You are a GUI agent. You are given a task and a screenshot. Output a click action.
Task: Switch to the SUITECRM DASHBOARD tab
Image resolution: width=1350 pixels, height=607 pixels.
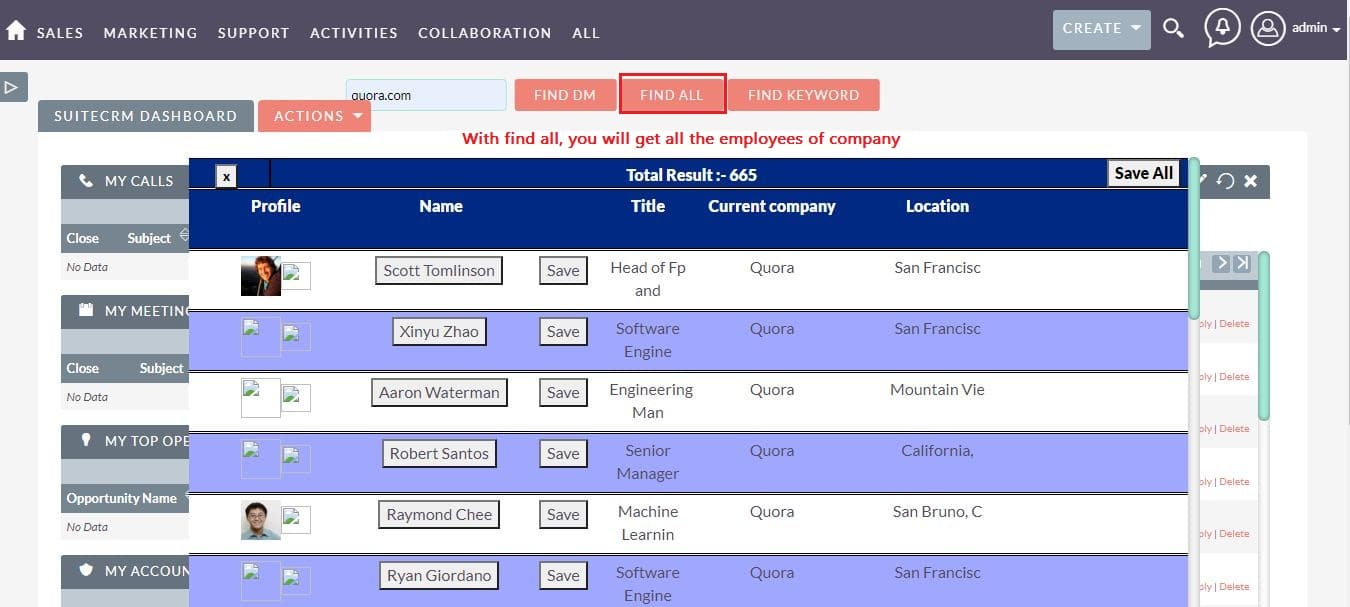pos(146,116)
